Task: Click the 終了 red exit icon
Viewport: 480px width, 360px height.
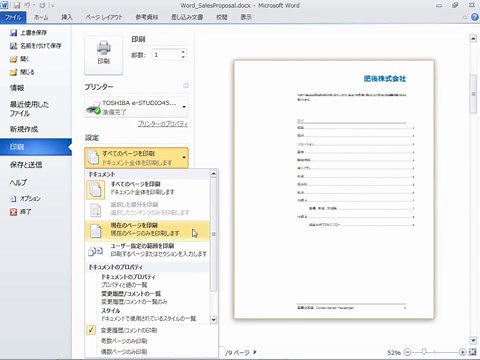Action: (13, 212)
